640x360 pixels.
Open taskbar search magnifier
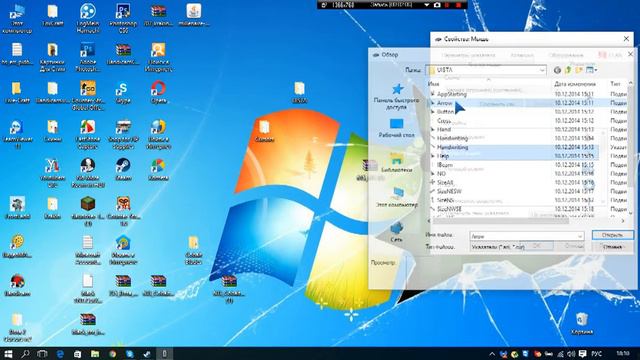click(25, 353)
